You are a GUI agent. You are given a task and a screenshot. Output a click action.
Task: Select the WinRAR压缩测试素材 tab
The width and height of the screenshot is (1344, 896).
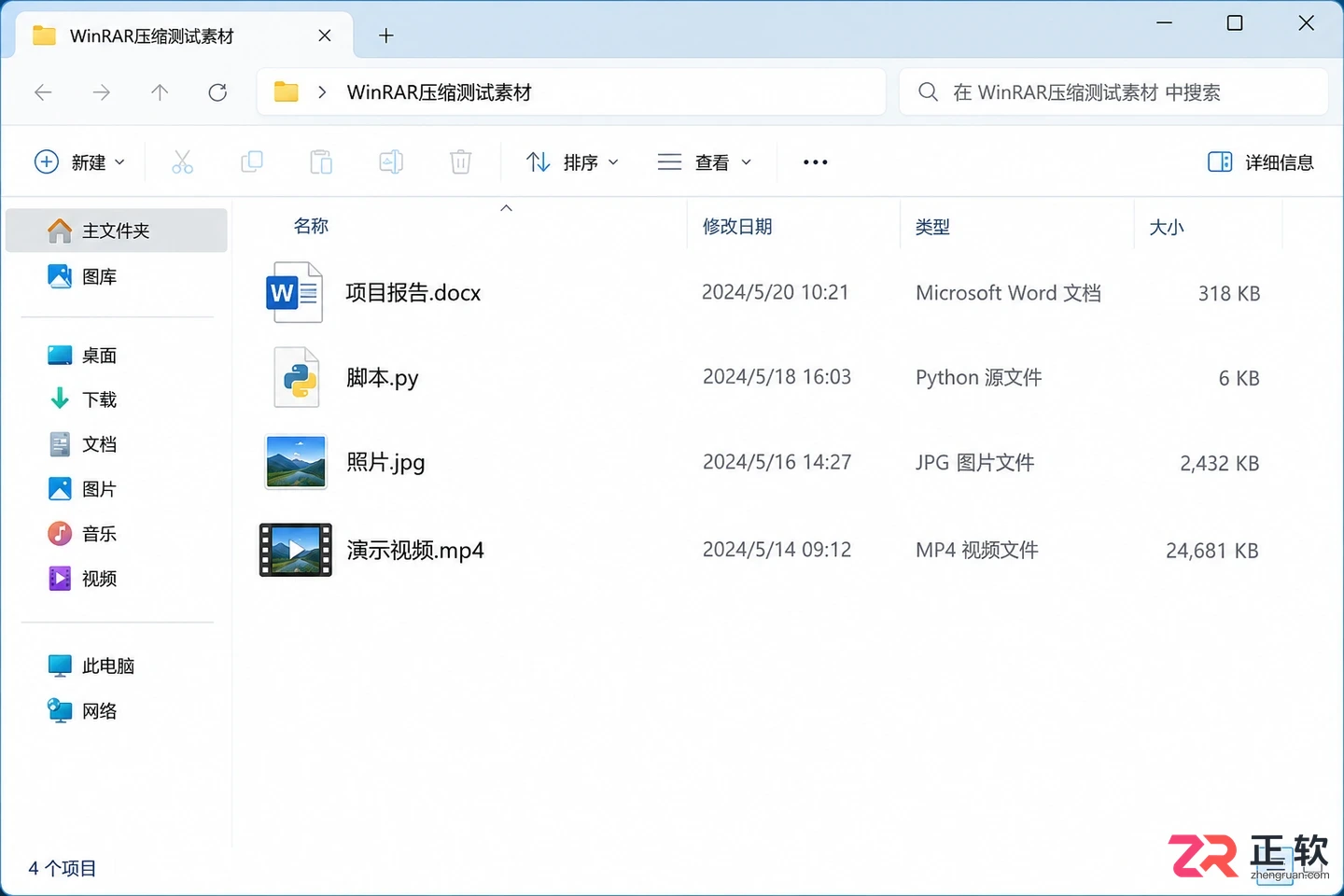[184, 35]
